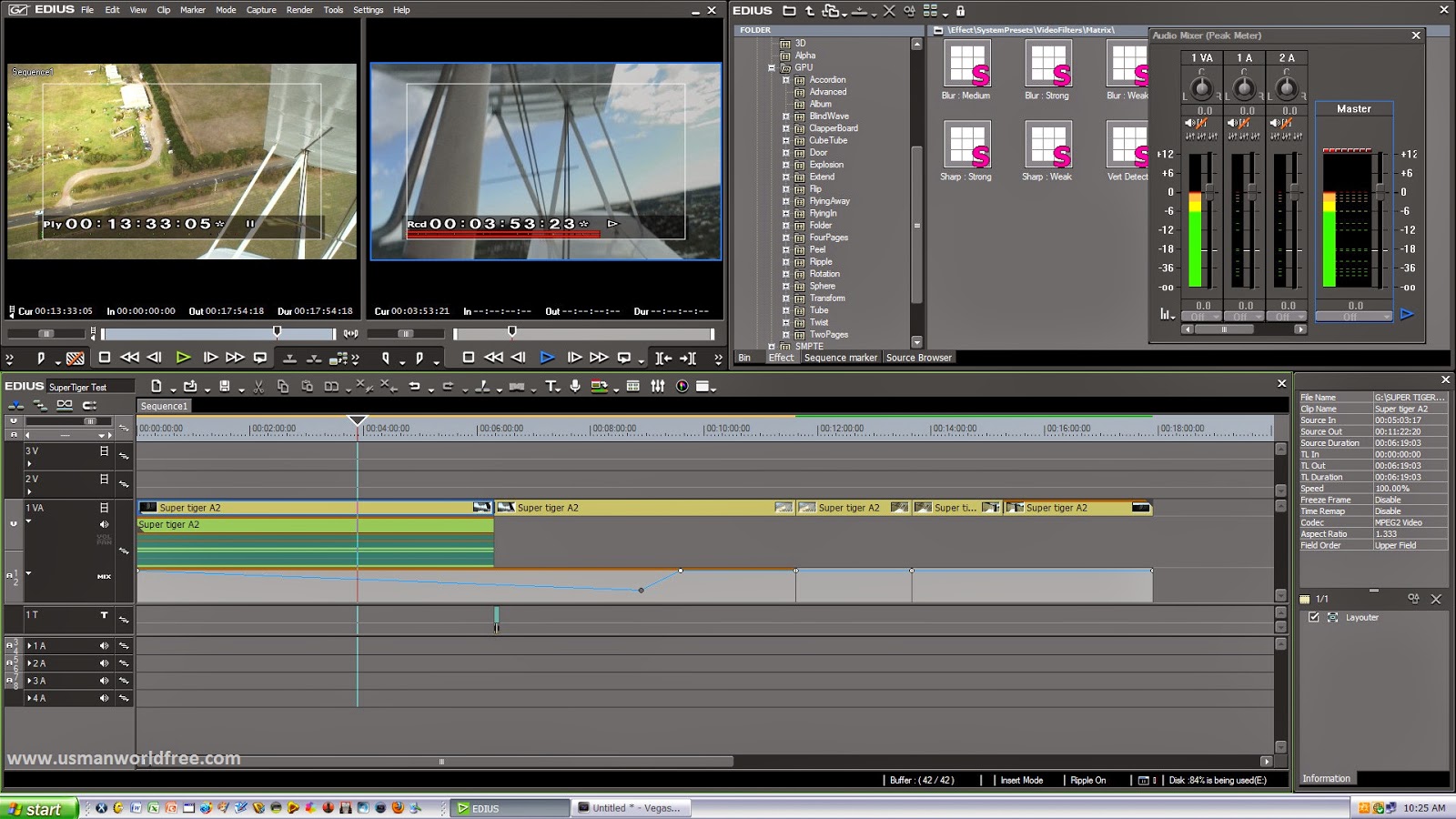Viewport: 1456px width, 819px height.
Task: Mute the 4 A audio track speaker
Action: 104,698
